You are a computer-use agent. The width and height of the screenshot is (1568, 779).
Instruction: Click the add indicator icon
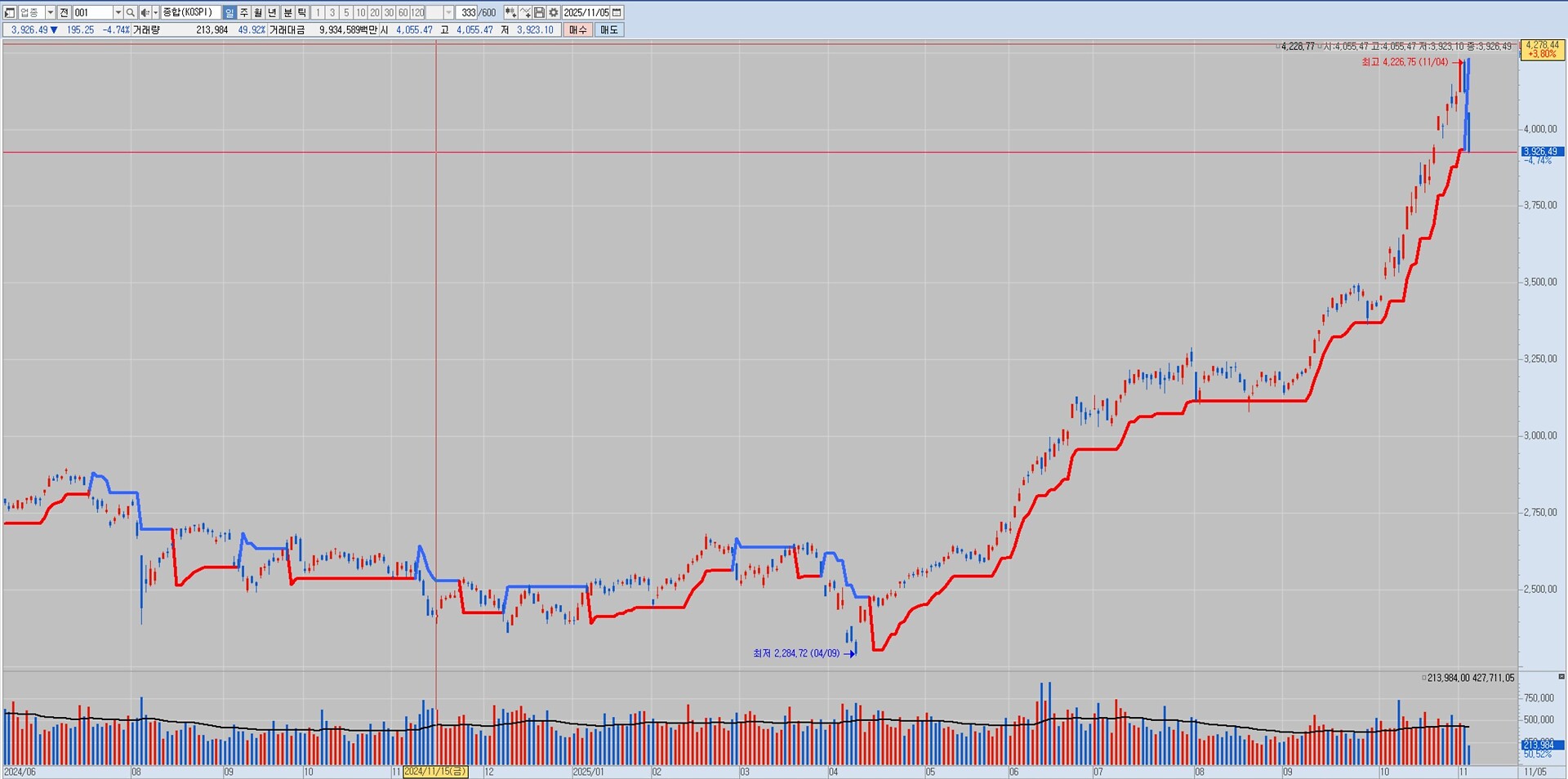[x=510, y=12]
